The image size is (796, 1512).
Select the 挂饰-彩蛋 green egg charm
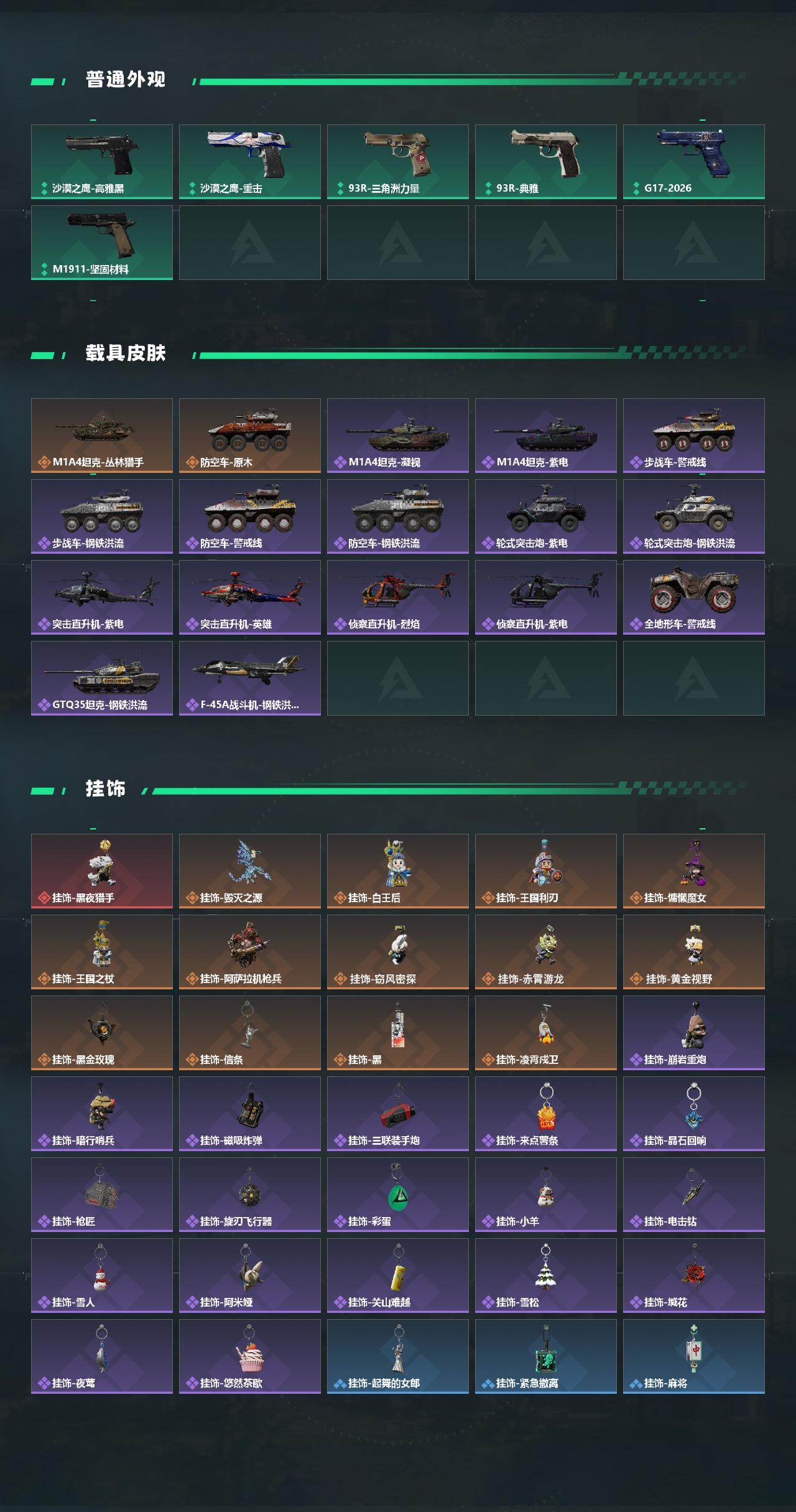(x=398, y=1195)
